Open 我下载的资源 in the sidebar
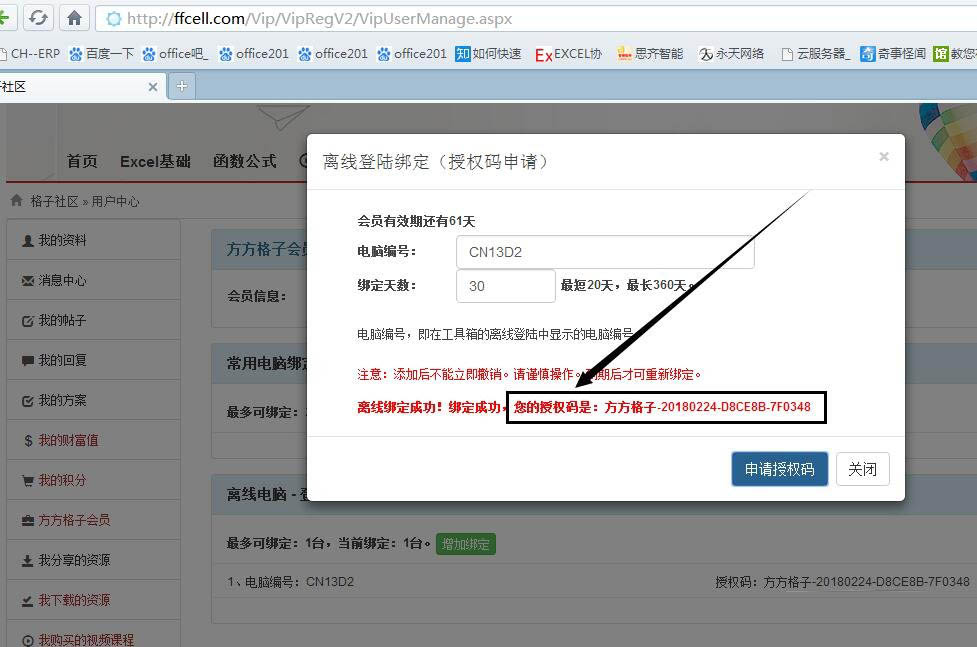Image resolution: width=977 pixels, height=647 pixels. (93, 599)
